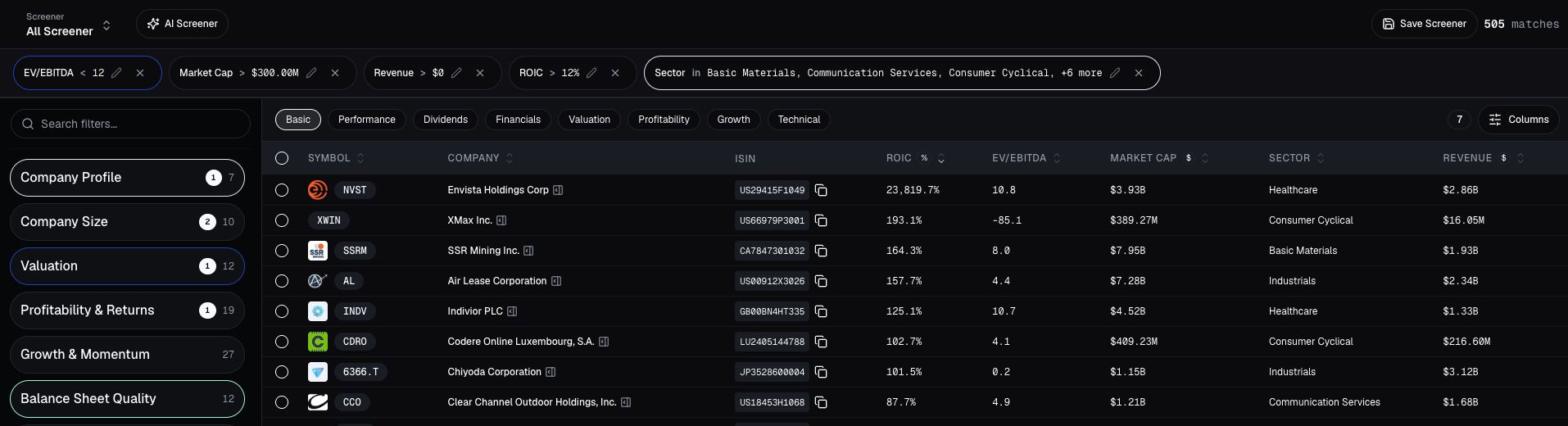Viewport: 1568px width, 426px height.
Task: Switch to the Technical tab
Action: pyautogui.click(x=799, y=120)
